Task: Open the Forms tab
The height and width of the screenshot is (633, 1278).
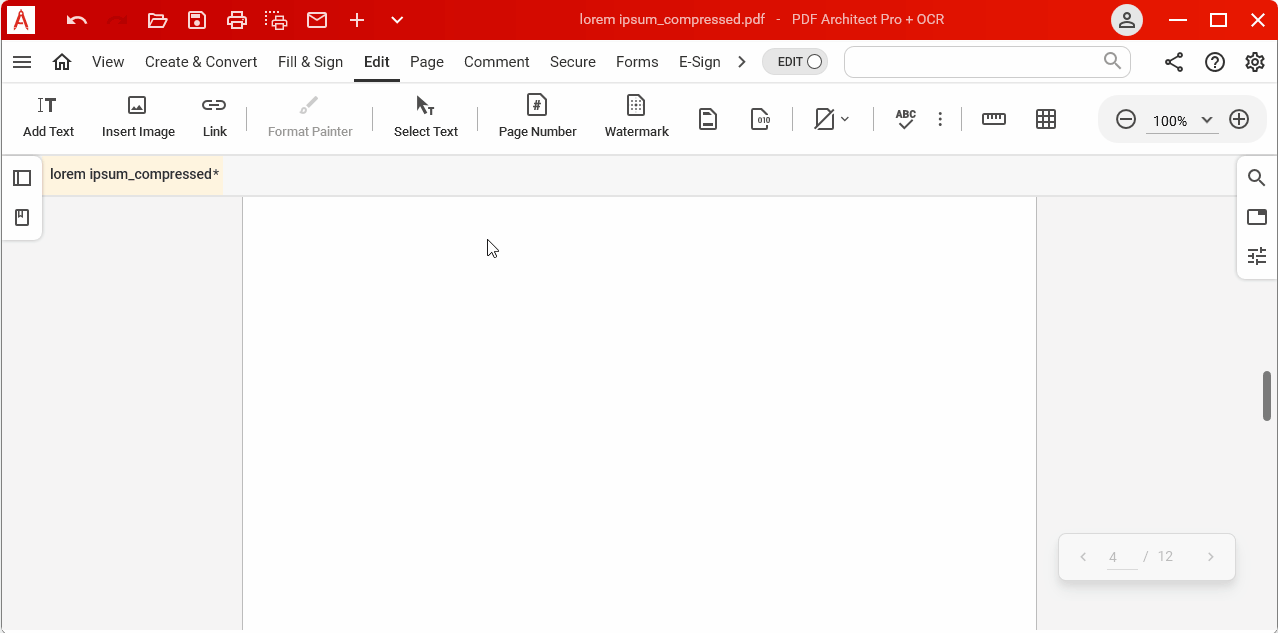Action: click(x=637, y=62)
